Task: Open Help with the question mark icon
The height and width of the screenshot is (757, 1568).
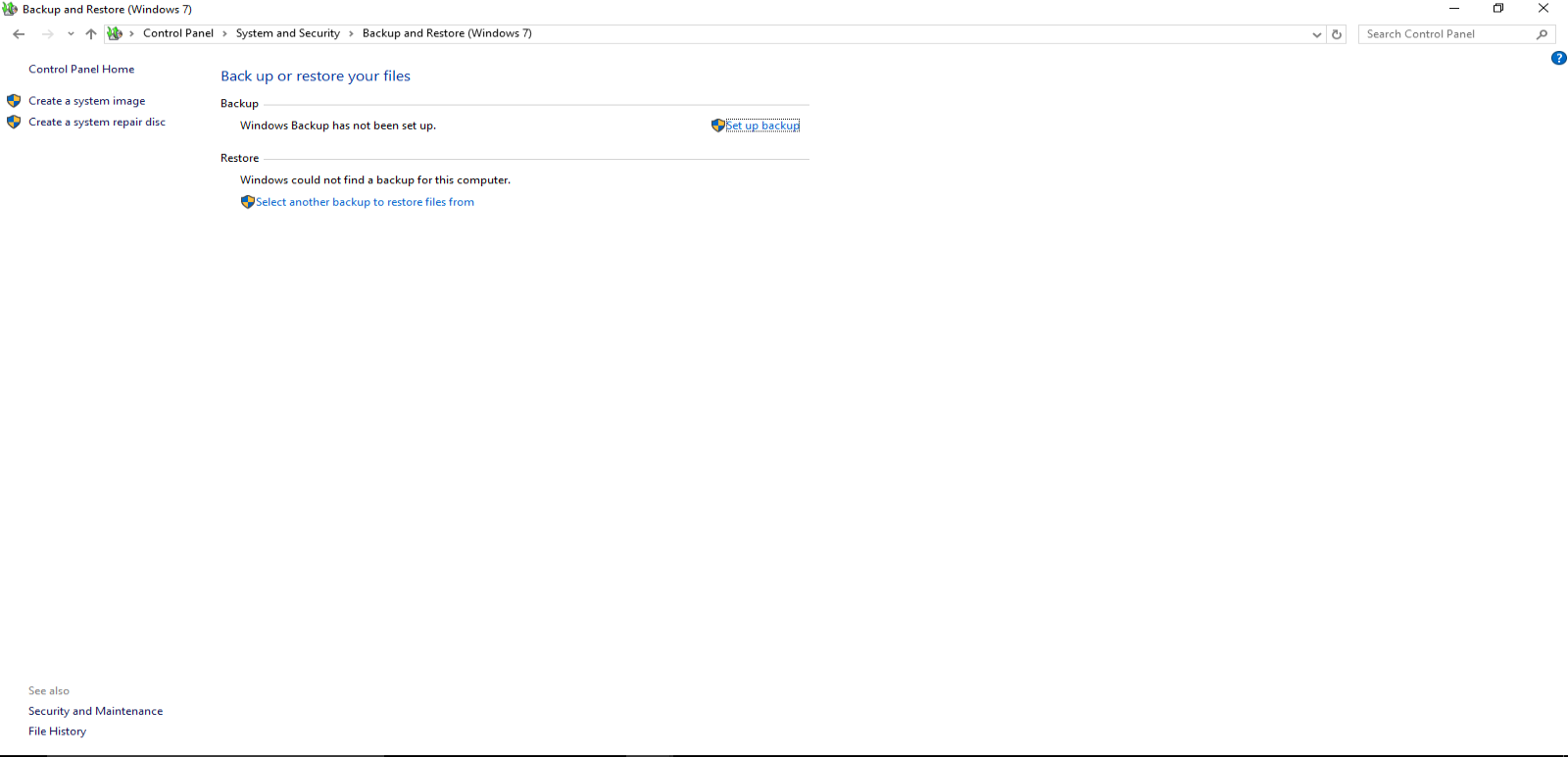Action: [1558, 58]
